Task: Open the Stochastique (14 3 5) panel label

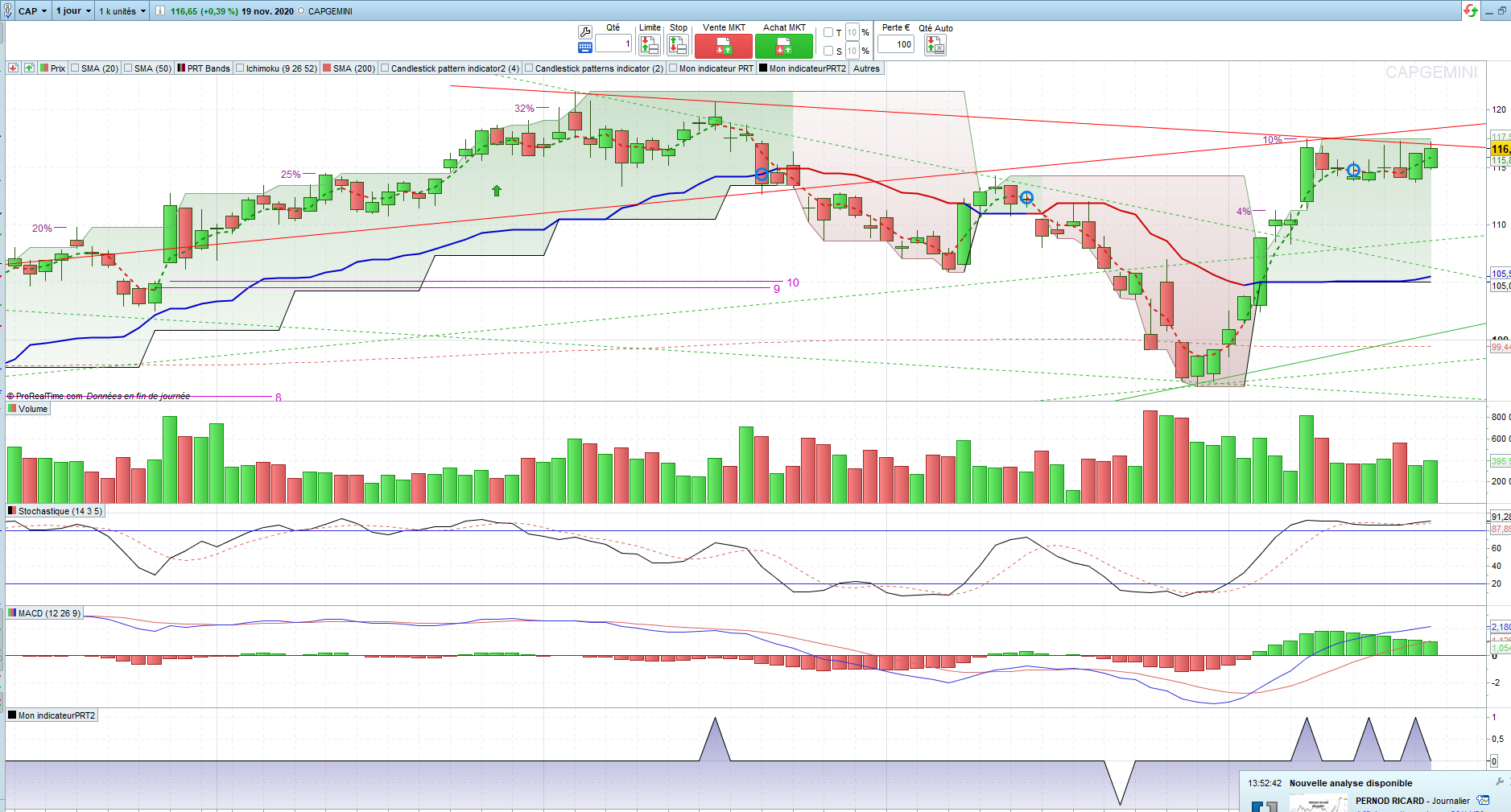Action: point(60,511)
